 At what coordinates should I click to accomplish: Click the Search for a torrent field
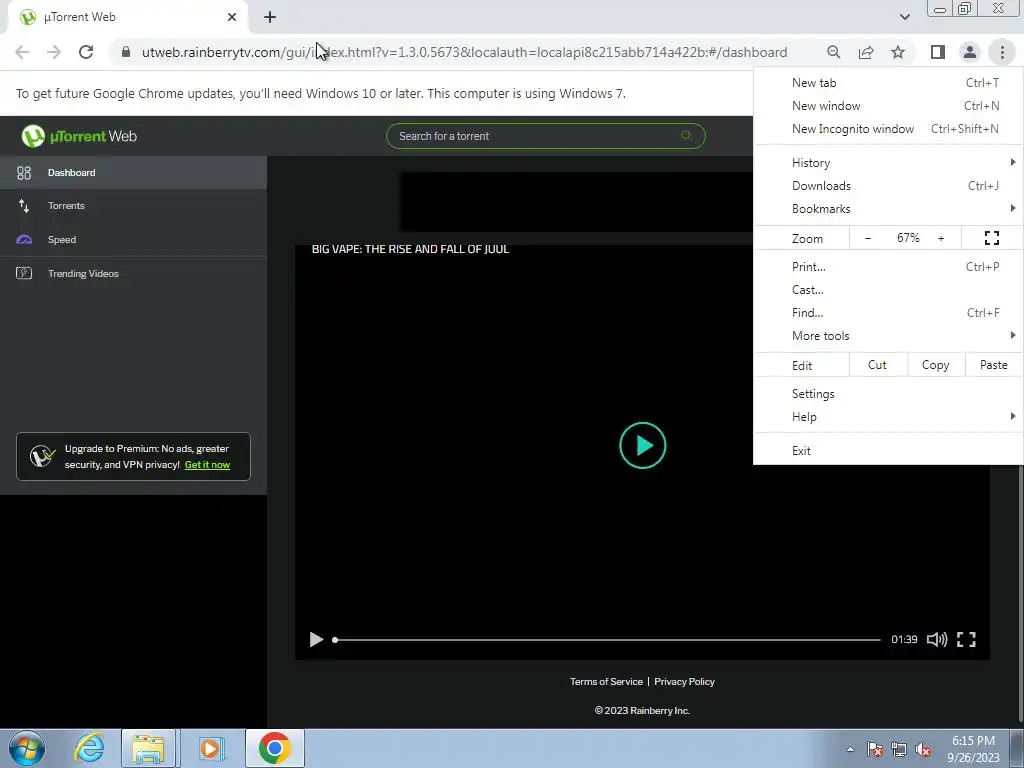coord(545,136)
